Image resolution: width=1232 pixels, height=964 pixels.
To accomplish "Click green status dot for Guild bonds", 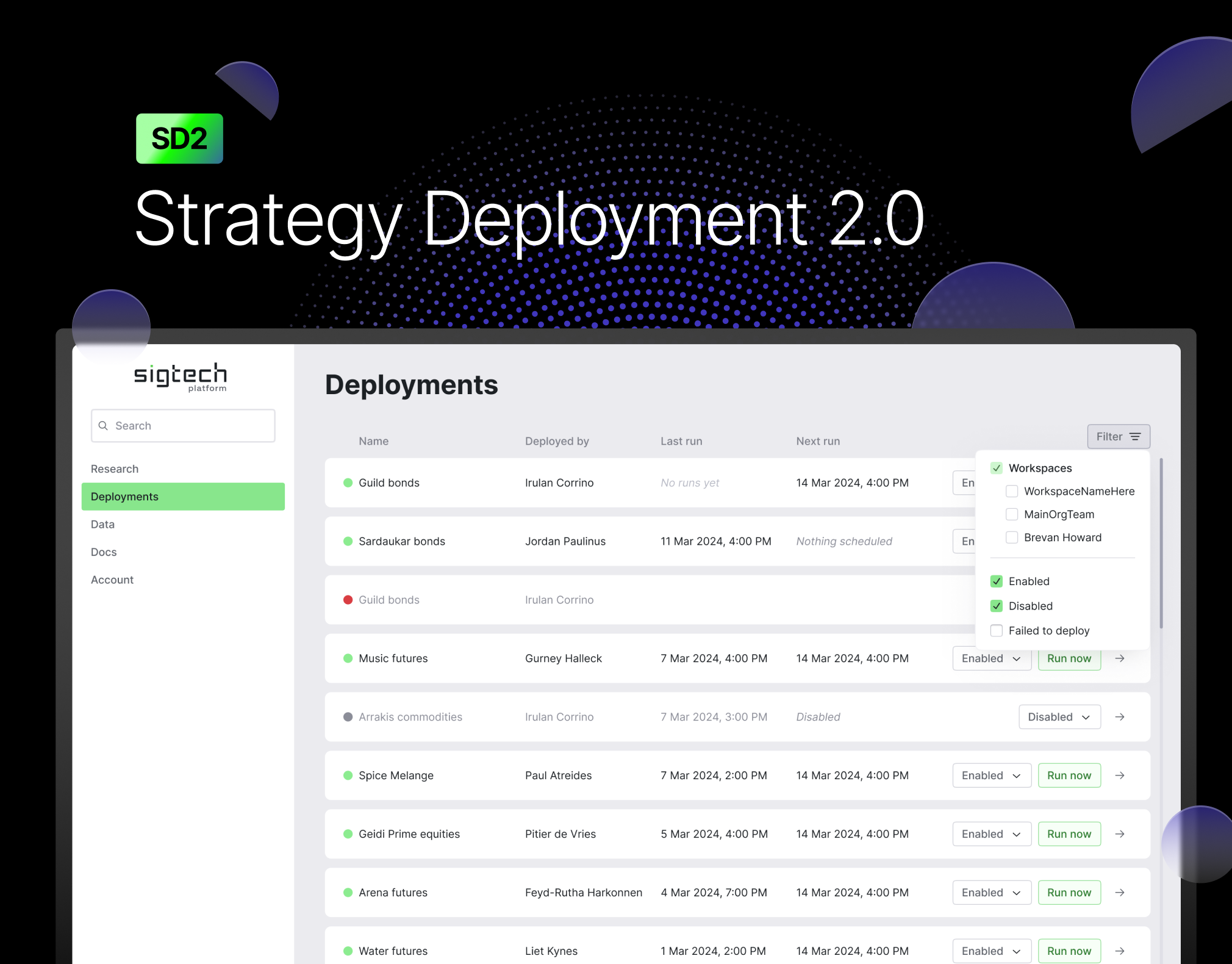I will [348, 483].
